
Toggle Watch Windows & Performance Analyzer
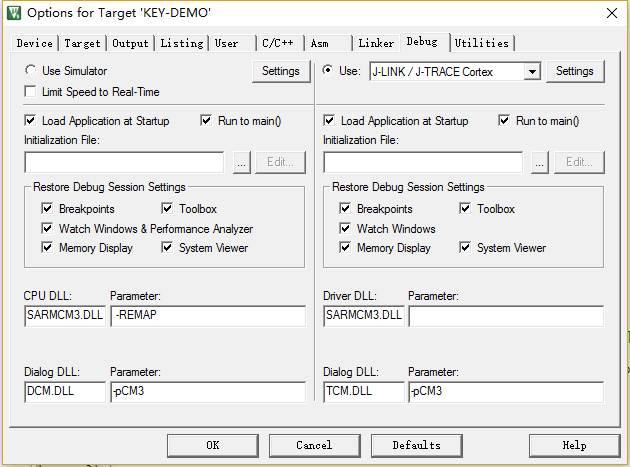point(47,228)
